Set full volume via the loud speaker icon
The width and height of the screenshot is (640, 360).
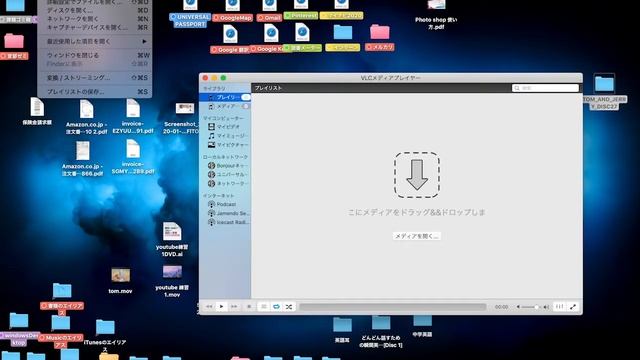click(546, 307)
